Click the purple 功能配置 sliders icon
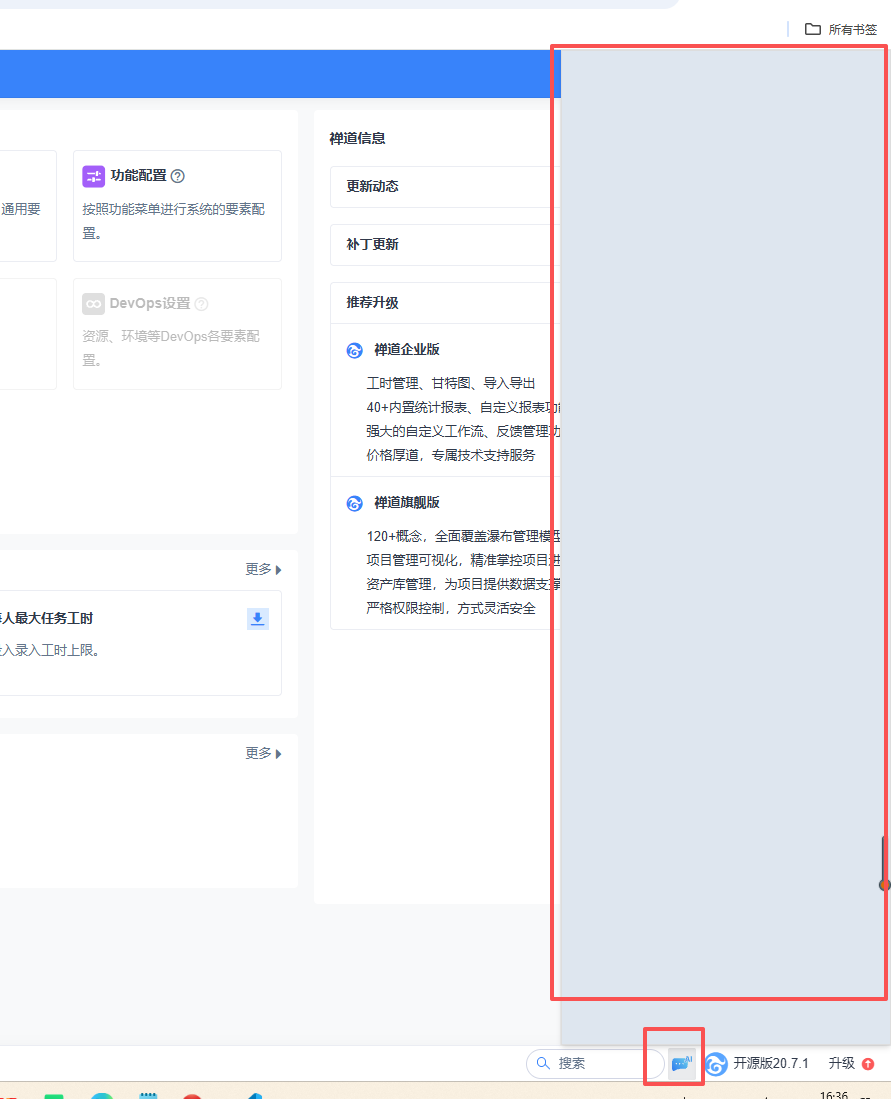 click(93, 176)
